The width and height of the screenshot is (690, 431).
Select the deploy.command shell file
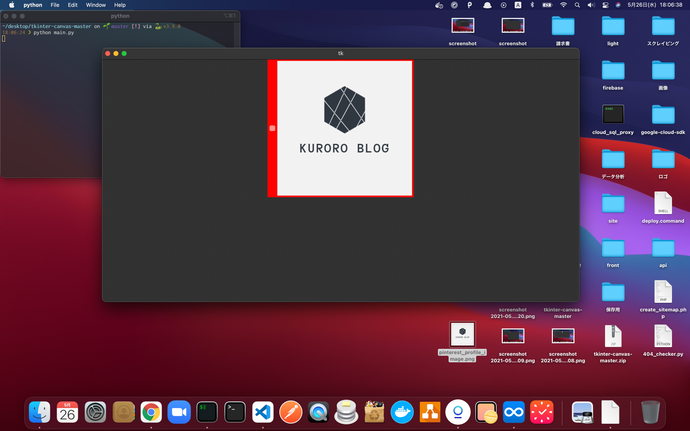click(x=663, y=204)
